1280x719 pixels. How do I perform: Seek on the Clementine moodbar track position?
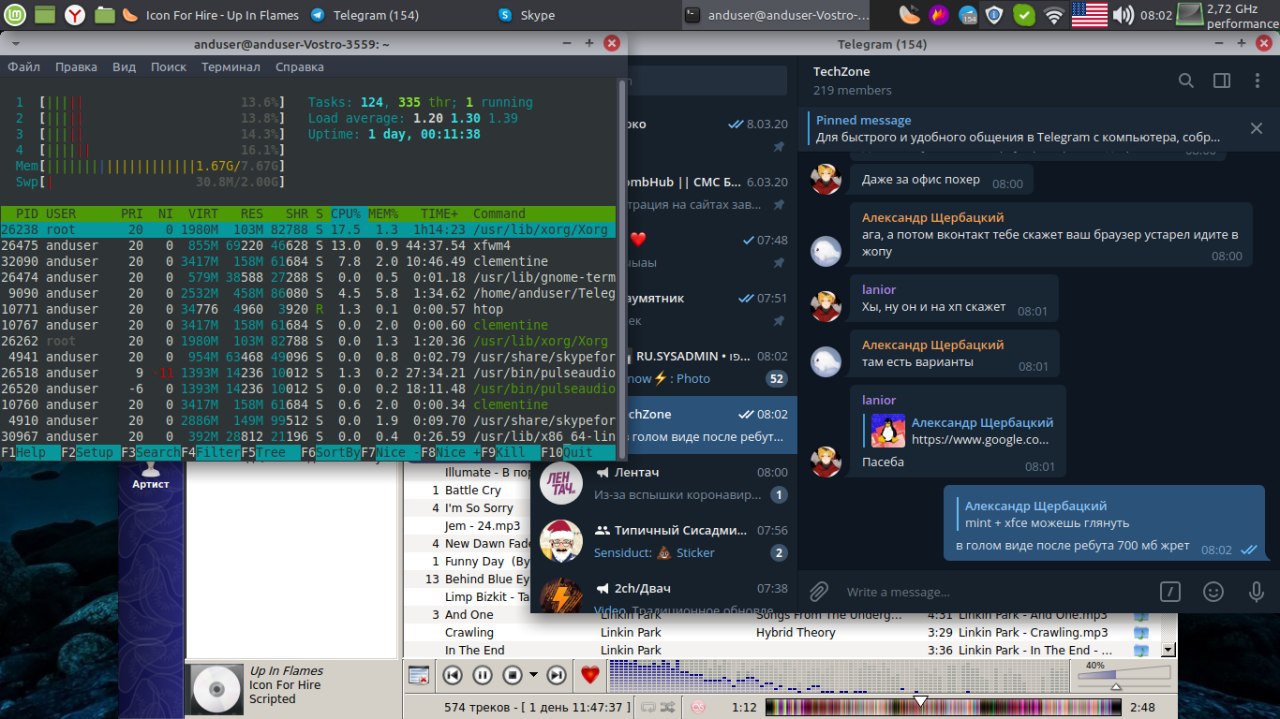click(x=943, y=707)
